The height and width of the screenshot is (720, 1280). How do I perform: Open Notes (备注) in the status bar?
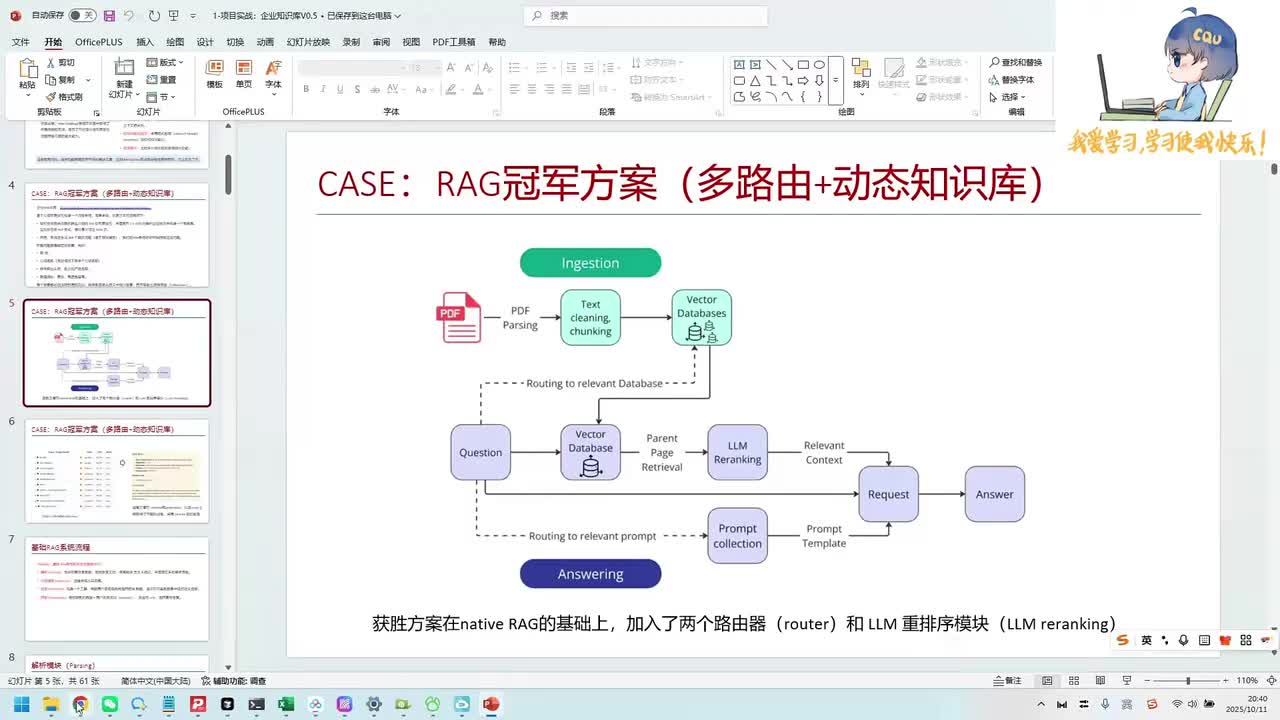point(1006,681)
